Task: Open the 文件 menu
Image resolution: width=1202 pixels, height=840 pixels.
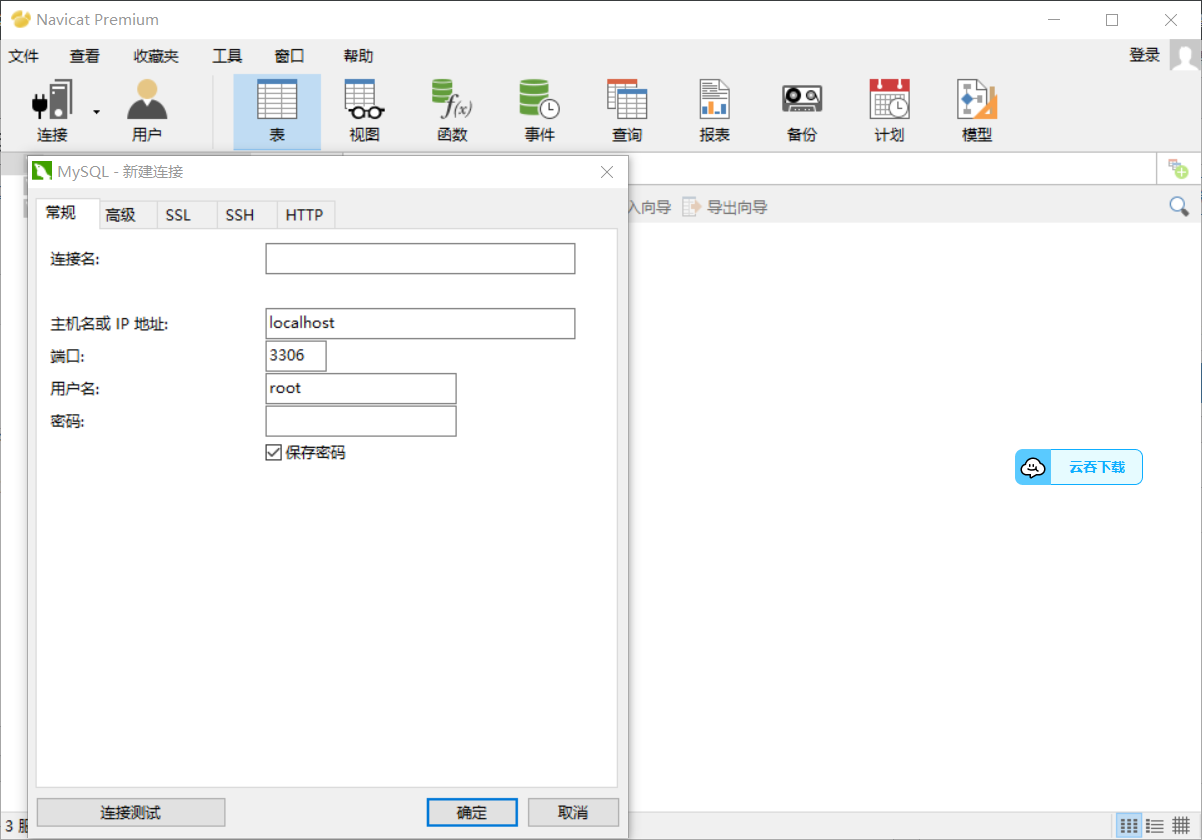Action: pyautogui.click(x=24, y=56)
